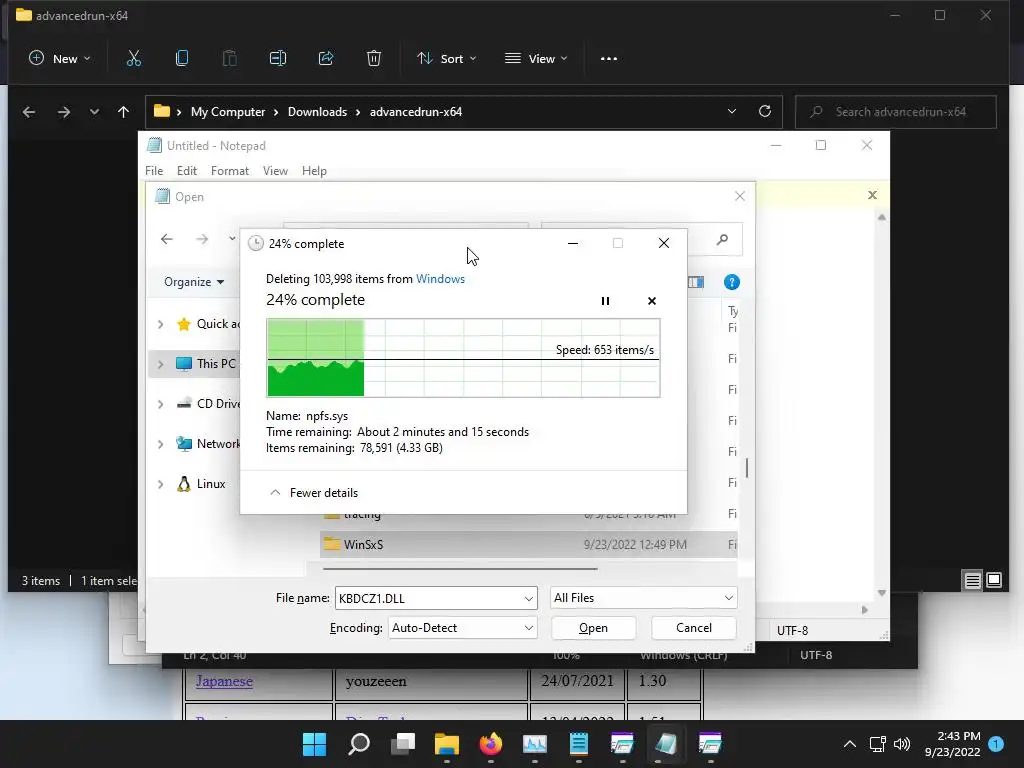Click the volume icon in system tray
Image resolution: width=1024 pixels, height=768 pixels.
coord(902,744)
